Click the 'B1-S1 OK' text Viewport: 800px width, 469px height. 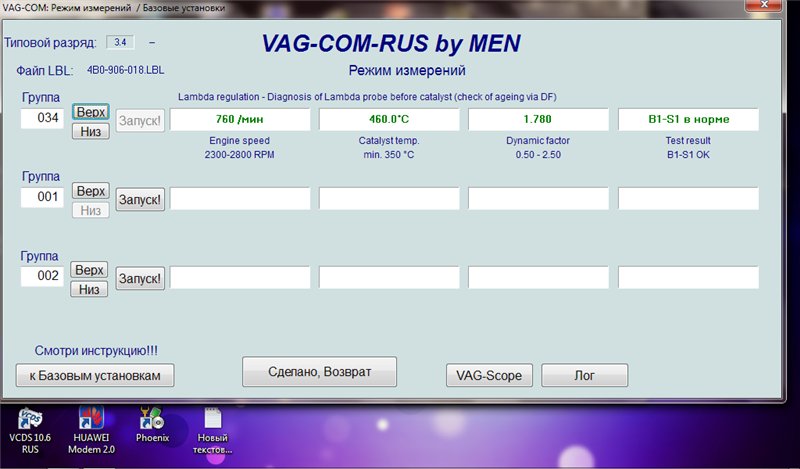(x=688, y=155)
